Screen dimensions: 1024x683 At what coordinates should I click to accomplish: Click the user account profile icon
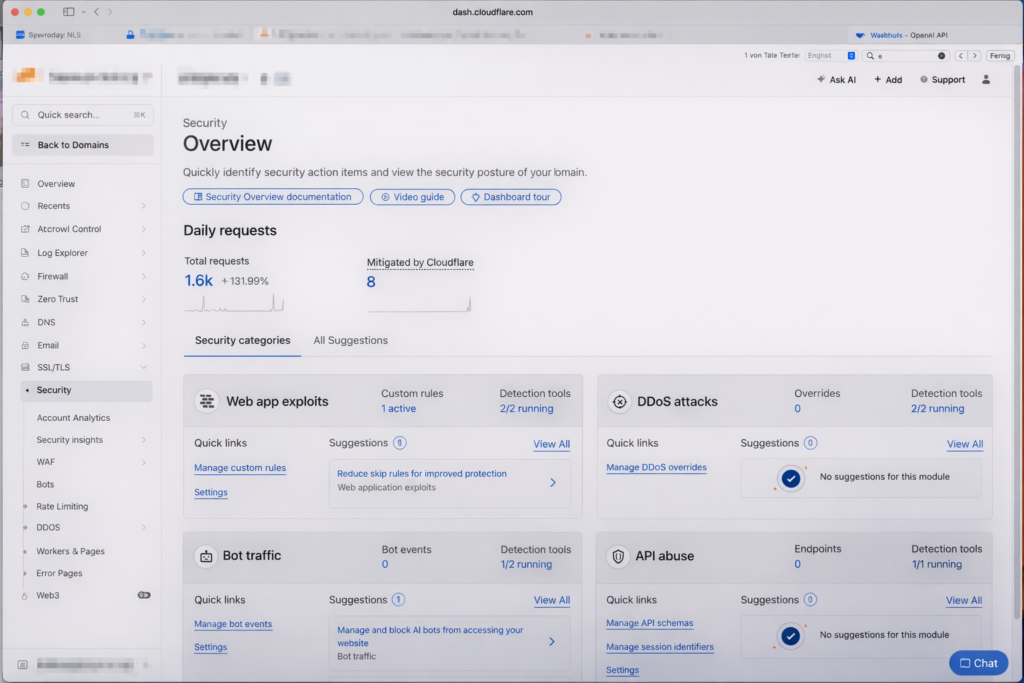tap(986, 80)
